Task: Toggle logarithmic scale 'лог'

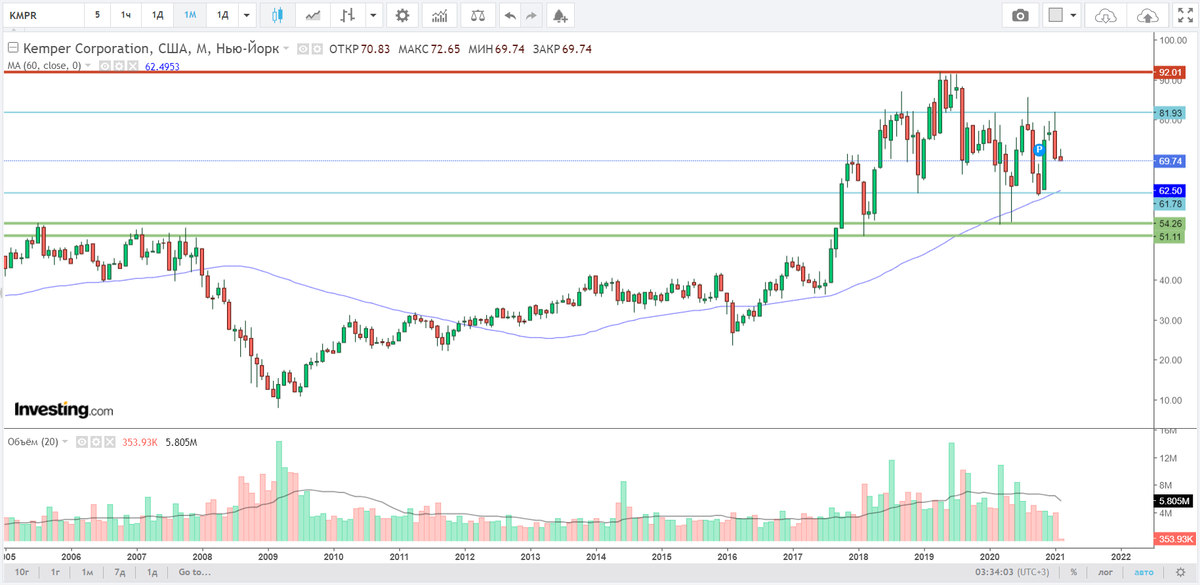Action: coord(1105,572)
